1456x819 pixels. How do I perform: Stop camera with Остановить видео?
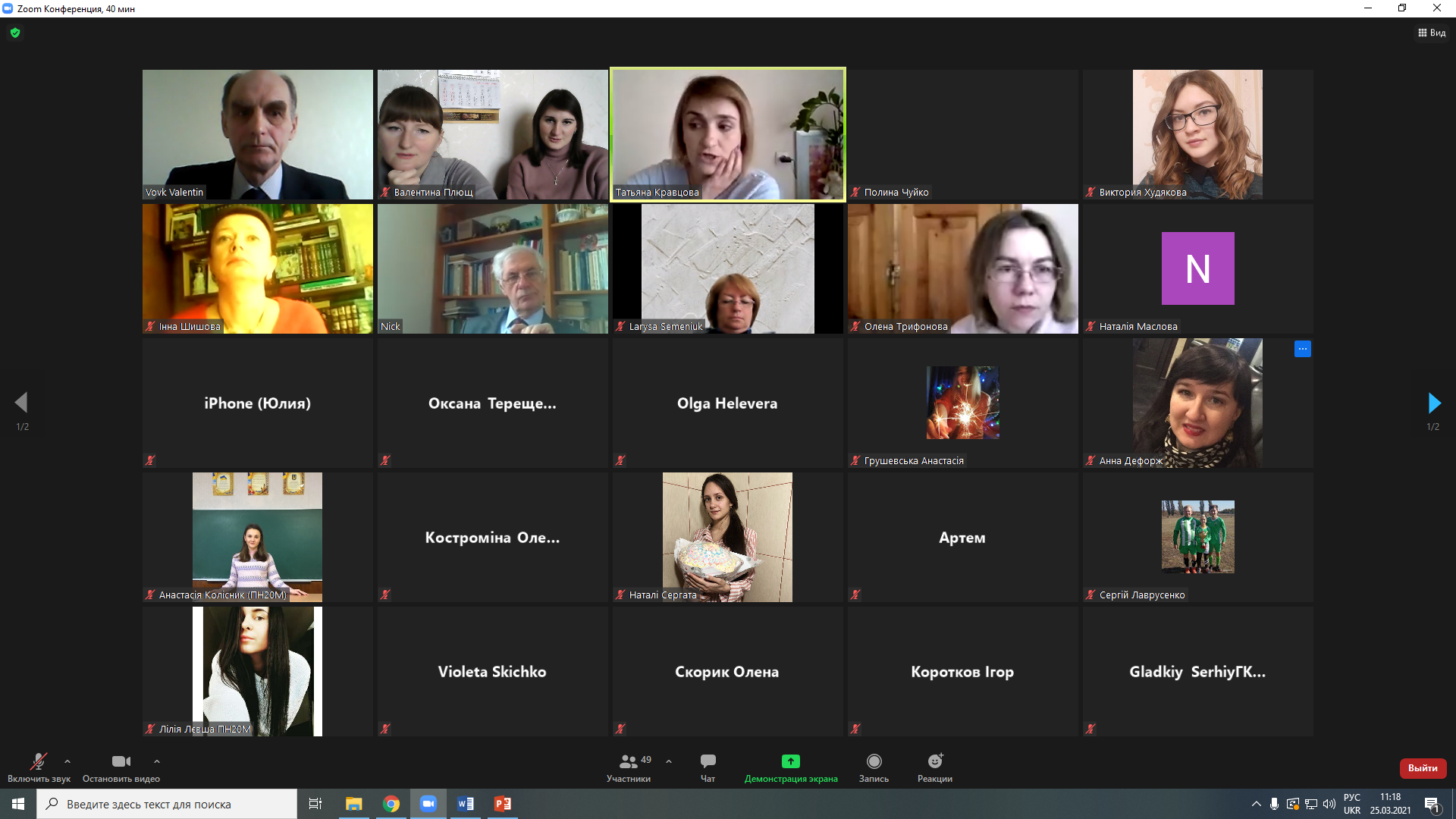pyautogui.click(x=121, y=761)
